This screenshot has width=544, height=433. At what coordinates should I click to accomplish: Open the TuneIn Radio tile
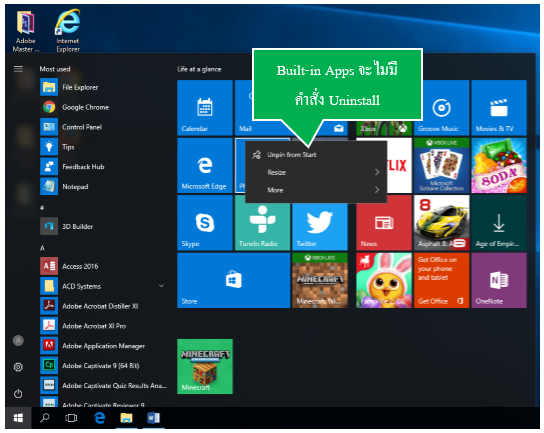tap(262, 227)
